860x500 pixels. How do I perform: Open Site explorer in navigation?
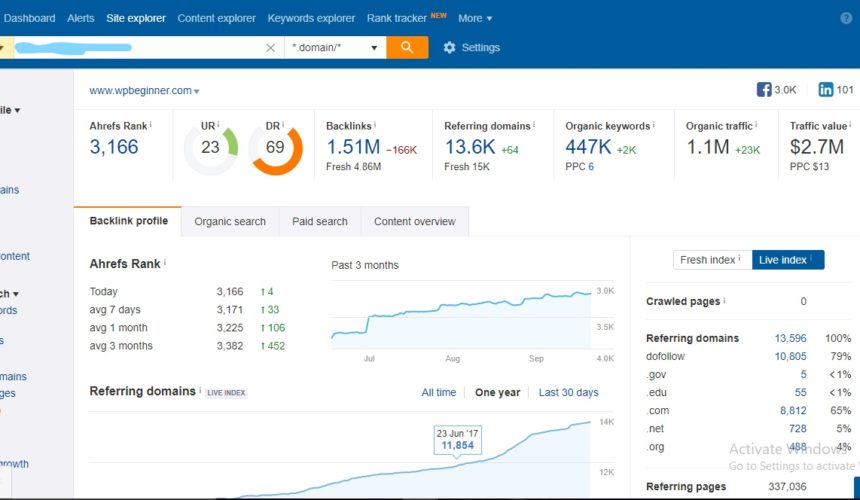(x=136, y=18)
